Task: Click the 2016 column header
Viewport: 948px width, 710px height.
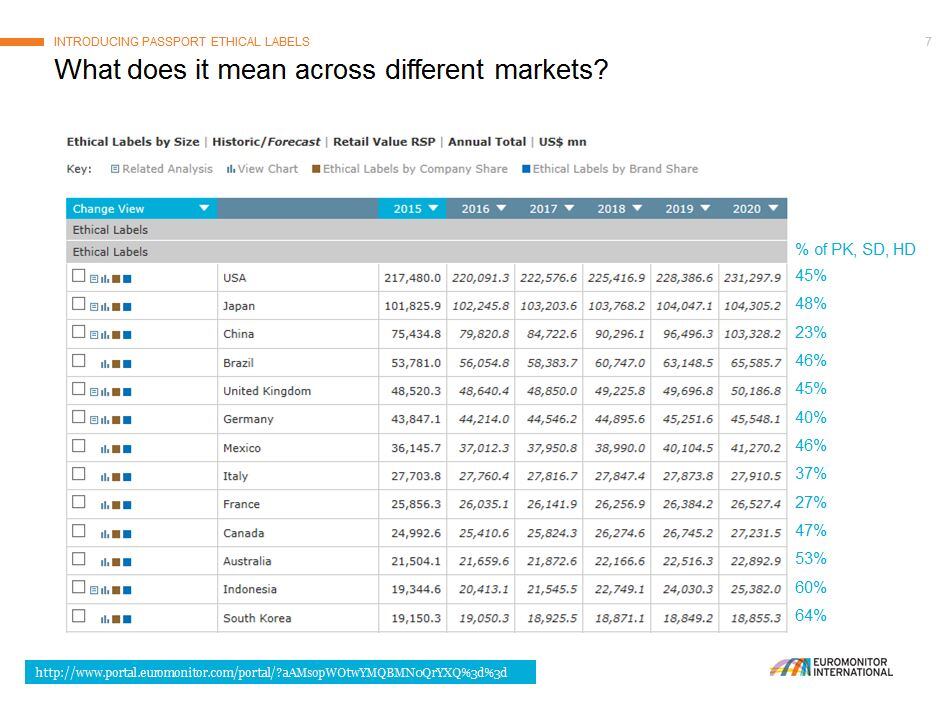Action: tap(475, 209)
